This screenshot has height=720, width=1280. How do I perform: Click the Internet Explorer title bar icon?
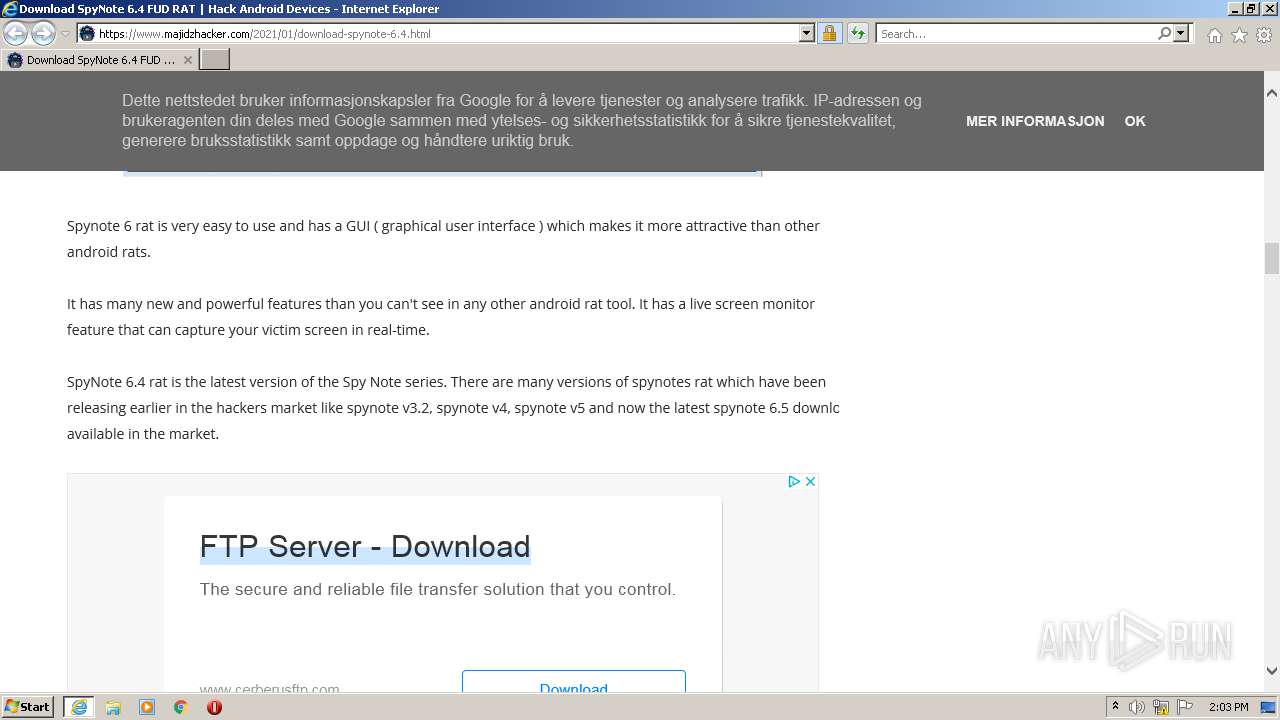coord(9,9)
